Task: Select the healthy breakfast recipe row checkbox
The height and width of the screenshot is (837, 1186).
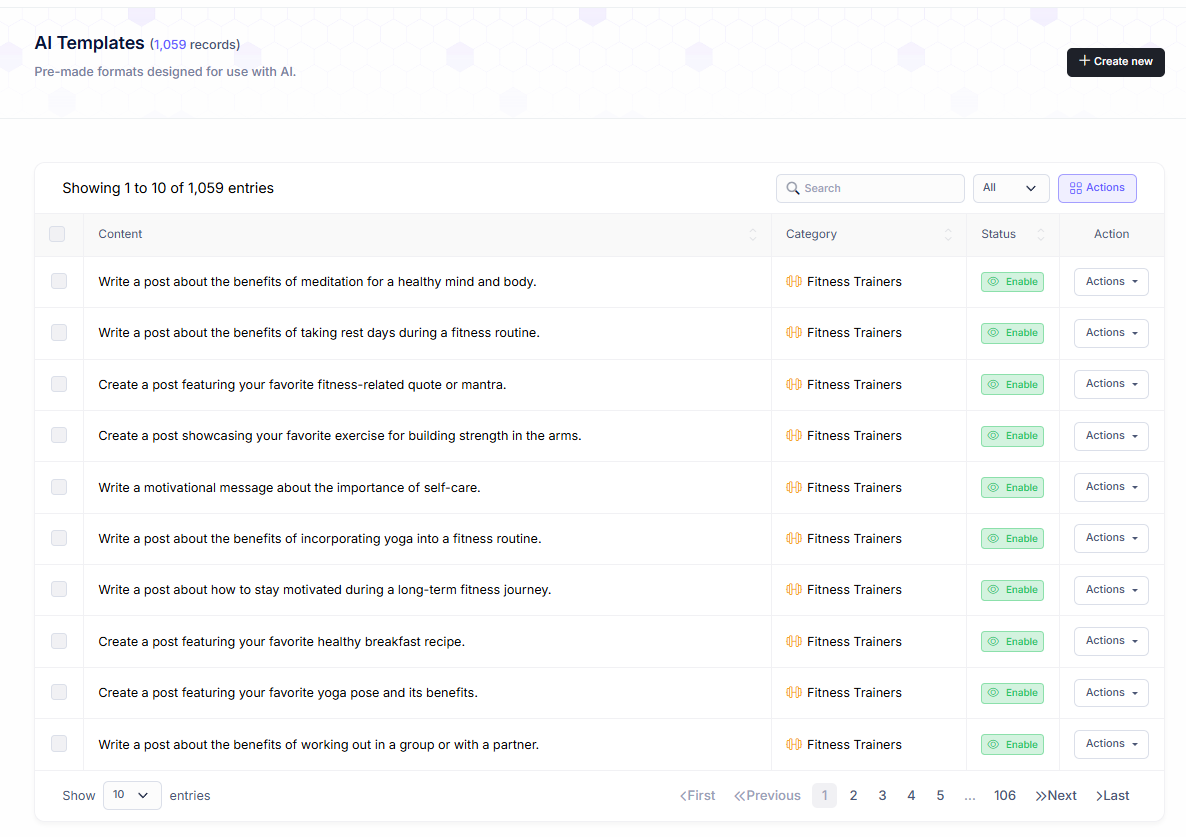Action: pyautogui.click(x=59, y=641)
